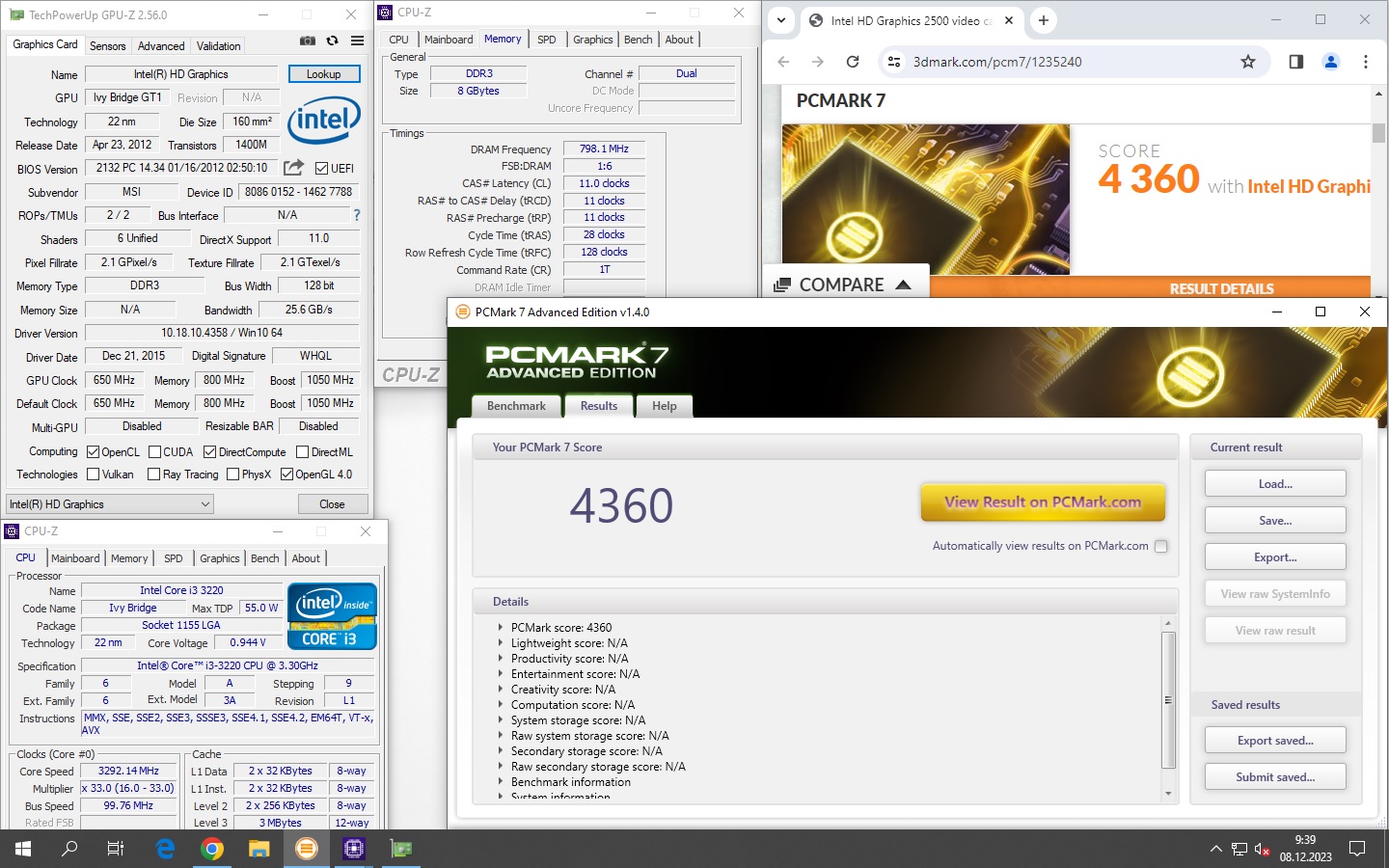The image size is (1389, 868).
Task: Switch to Advanced tab in GPU-Z
Action: (x=161, y=45)
